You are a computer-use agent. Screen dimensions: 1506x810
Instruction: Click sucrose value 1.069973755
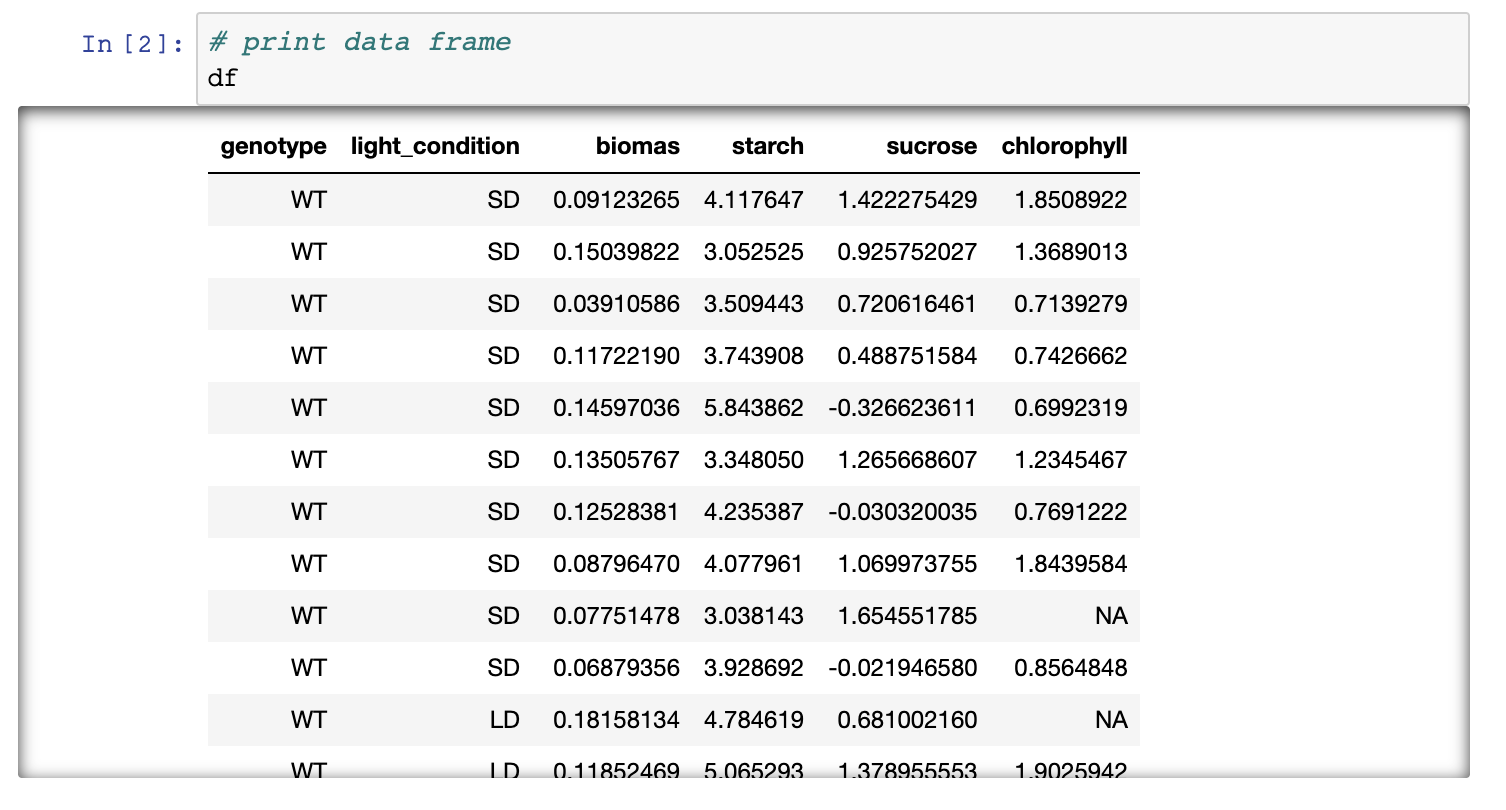point(907,564)
